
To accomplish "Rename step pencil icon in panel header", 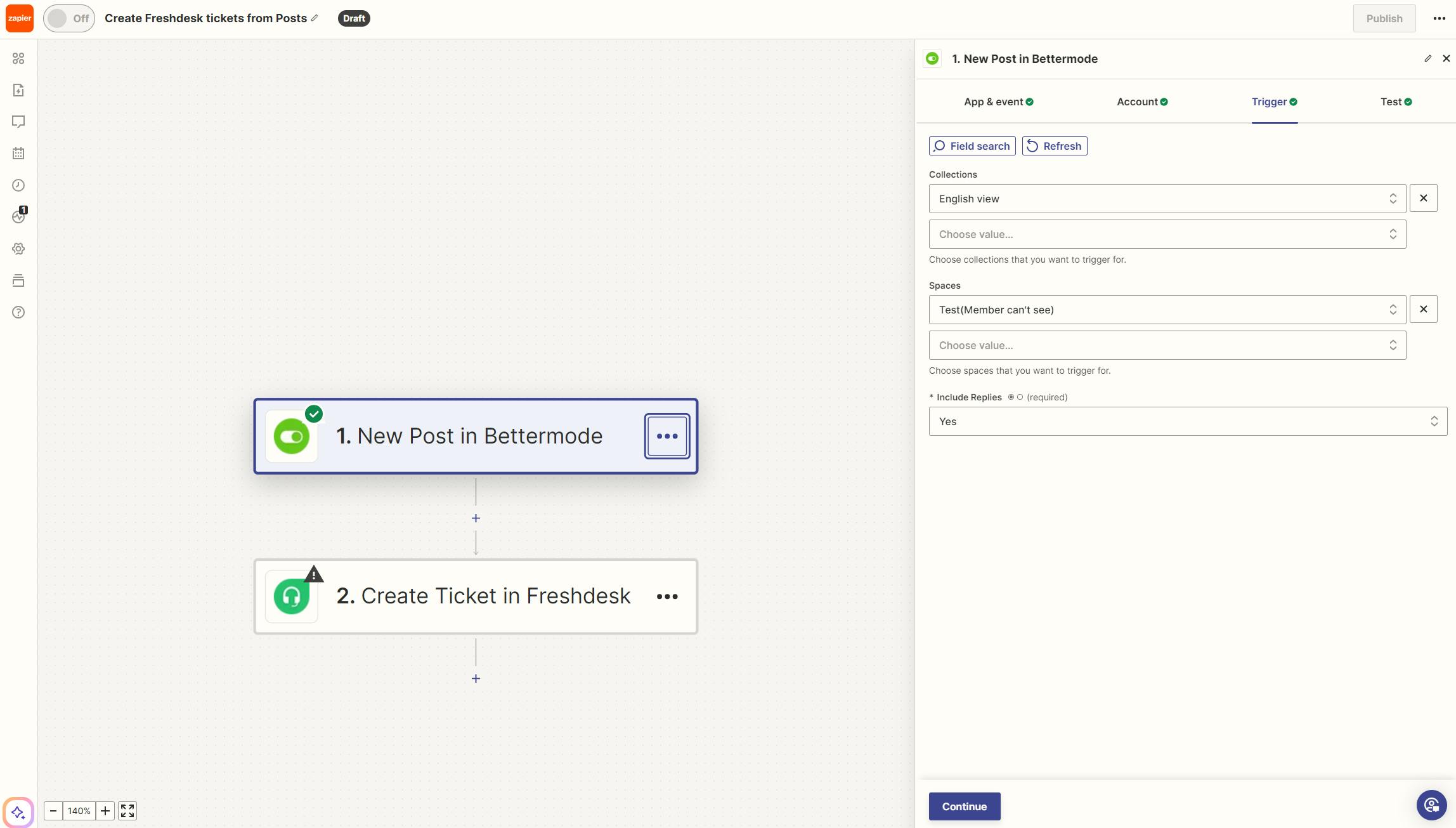I will click(x=1427, y=58).
